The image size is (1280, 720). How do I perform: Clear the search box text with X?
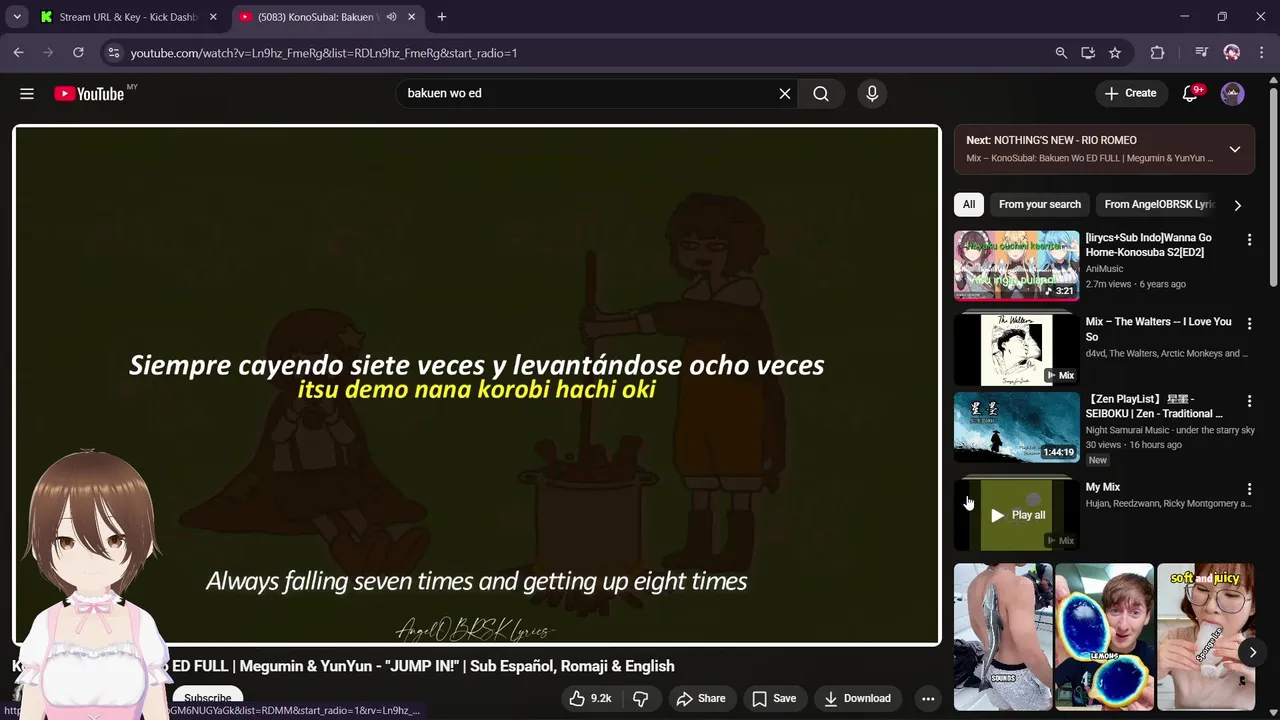click(785, 93)
